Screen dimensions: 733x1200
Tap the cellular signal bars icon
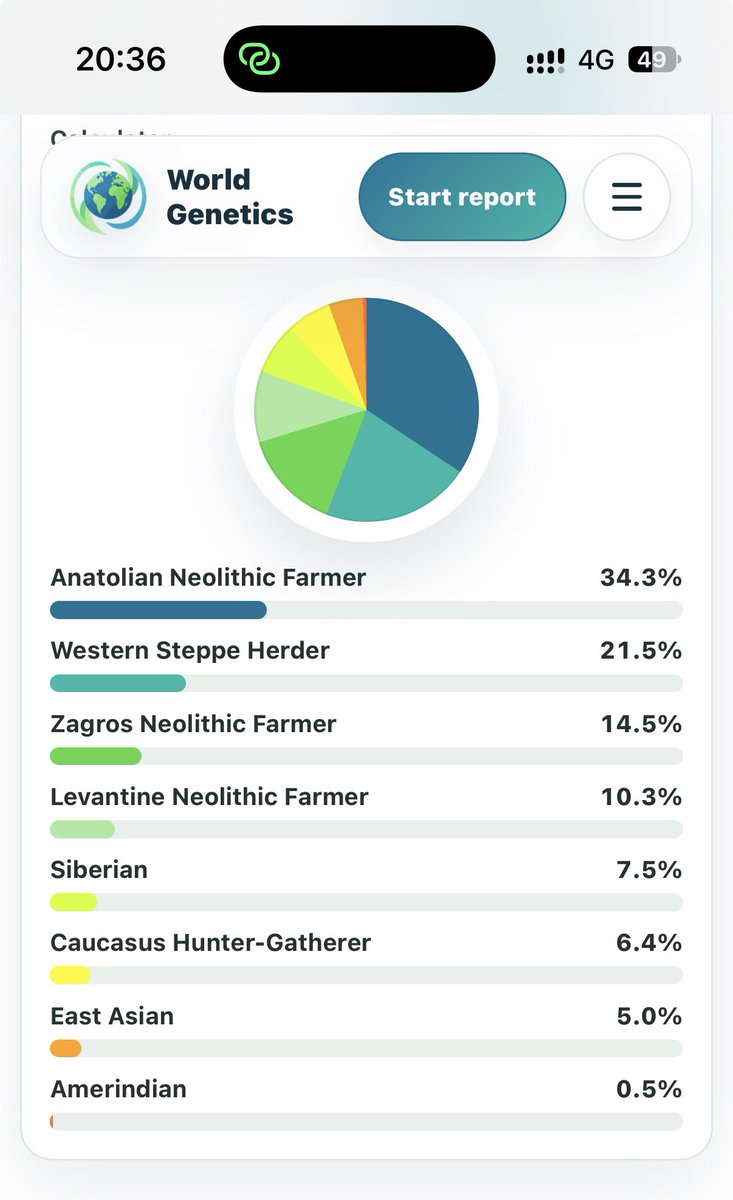coord(545,60)
